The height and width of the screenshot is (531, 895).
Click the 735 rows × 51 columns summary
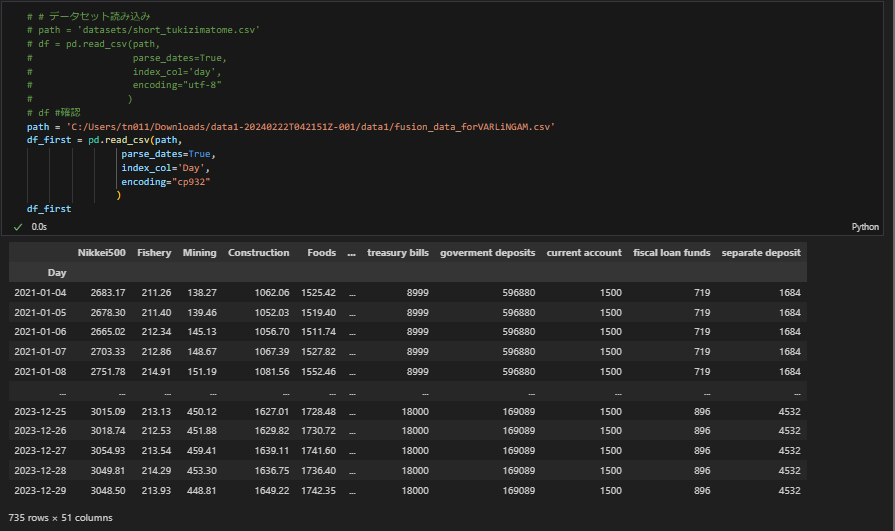(x=60, y=518)
